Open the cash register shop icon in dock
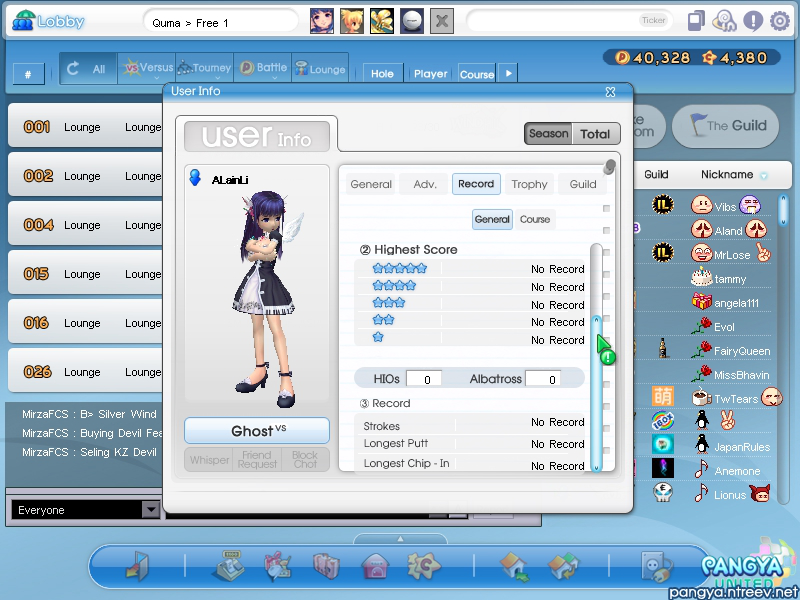 [x=229, y=566]
